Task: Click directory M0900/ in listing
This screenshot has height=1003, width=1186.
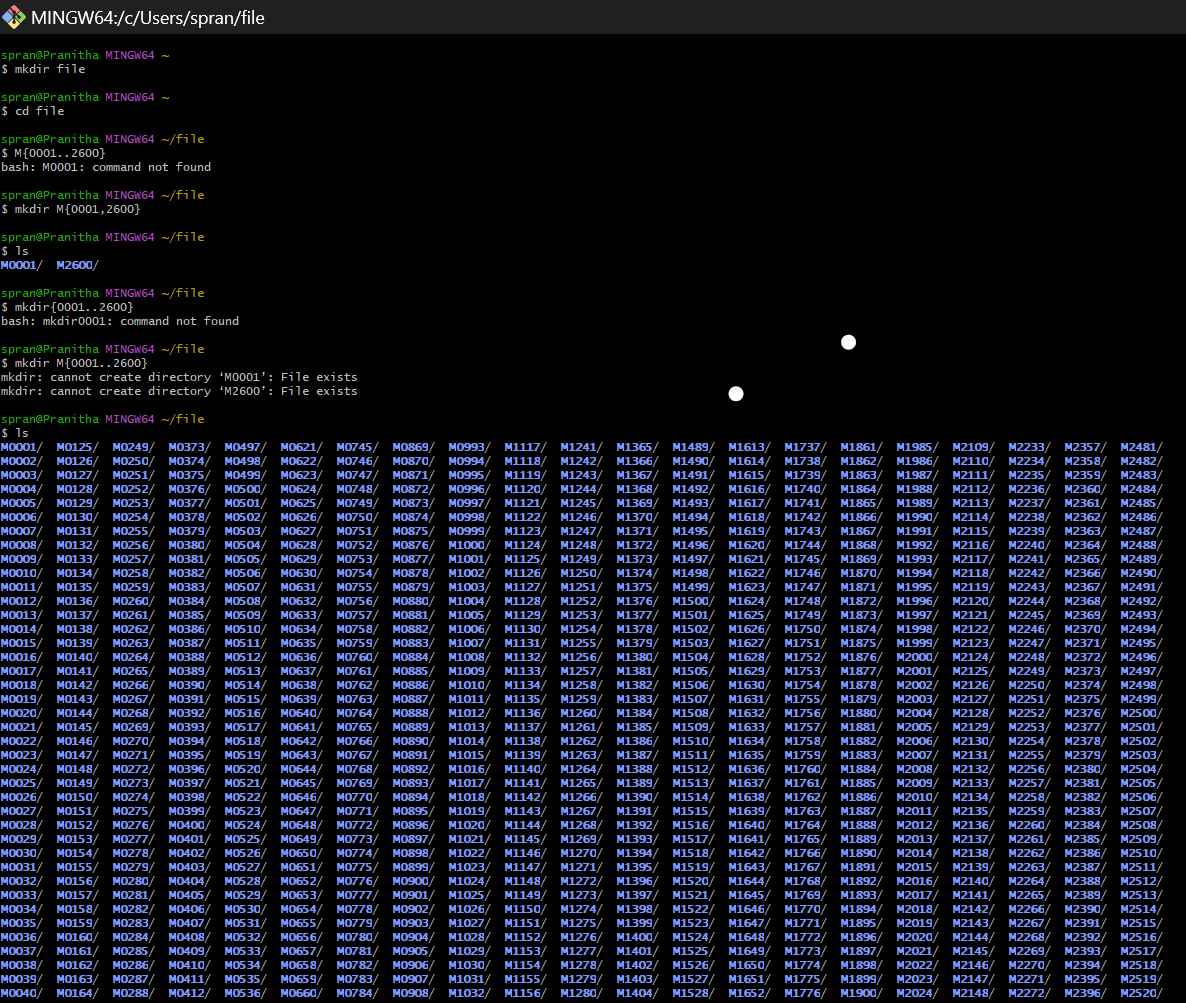Action: pyautogui.click(x=413, y=880)
